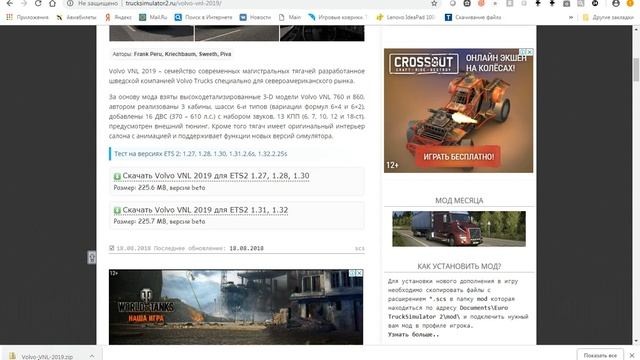The height and width of the screenshot is (360, 640).
Task: Click green download icon for ETS2 1.31 link
Action: (x=117, y=211)
